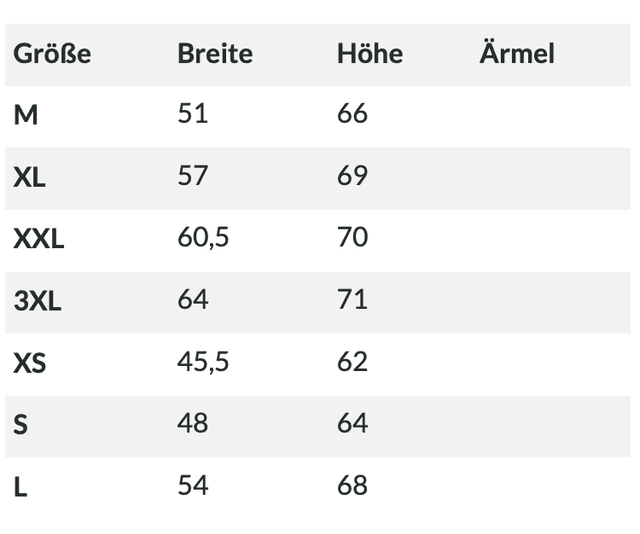Select height value 71 in 3XL row
Image resolution: width=640 pixels, height=534 pixels.
353,300
